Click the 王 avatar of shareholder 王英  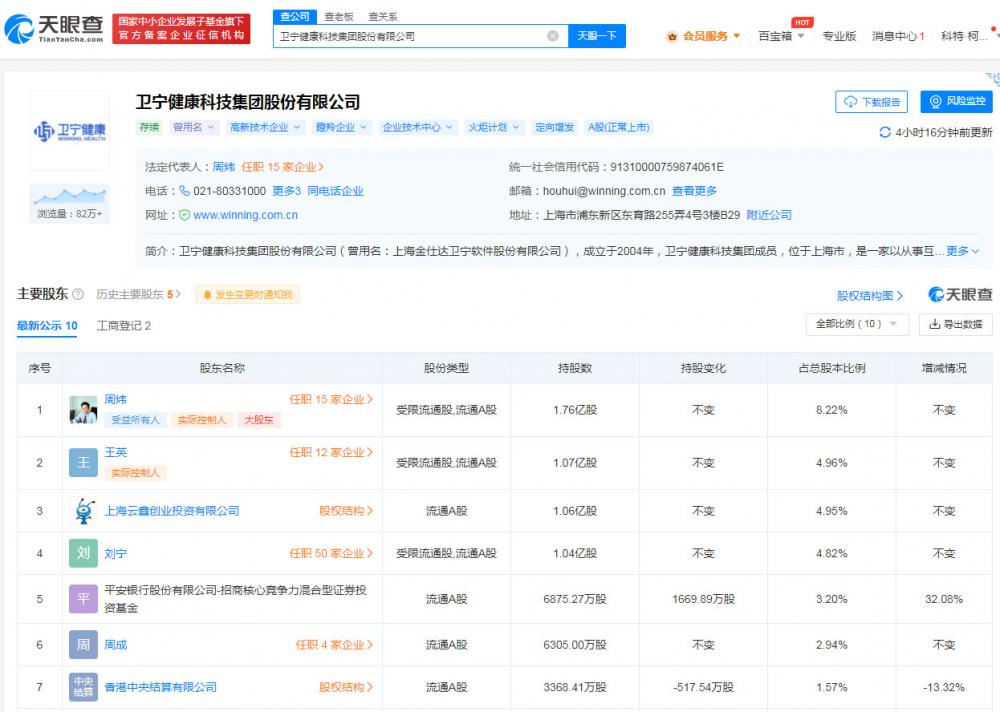[x=84, y=463]
